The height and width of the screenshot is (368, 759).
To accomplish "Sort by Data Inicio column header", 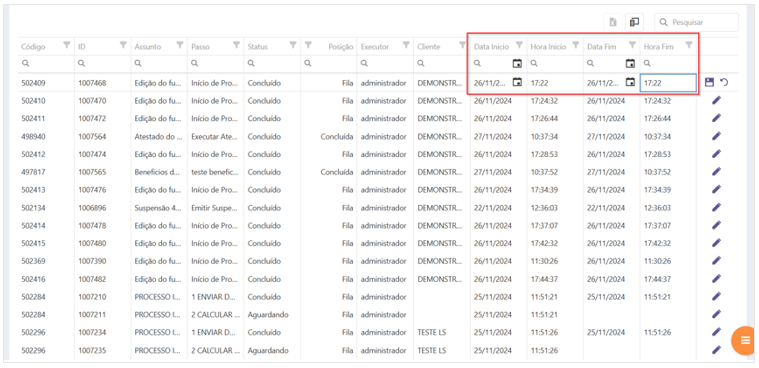I will point(491,47).
